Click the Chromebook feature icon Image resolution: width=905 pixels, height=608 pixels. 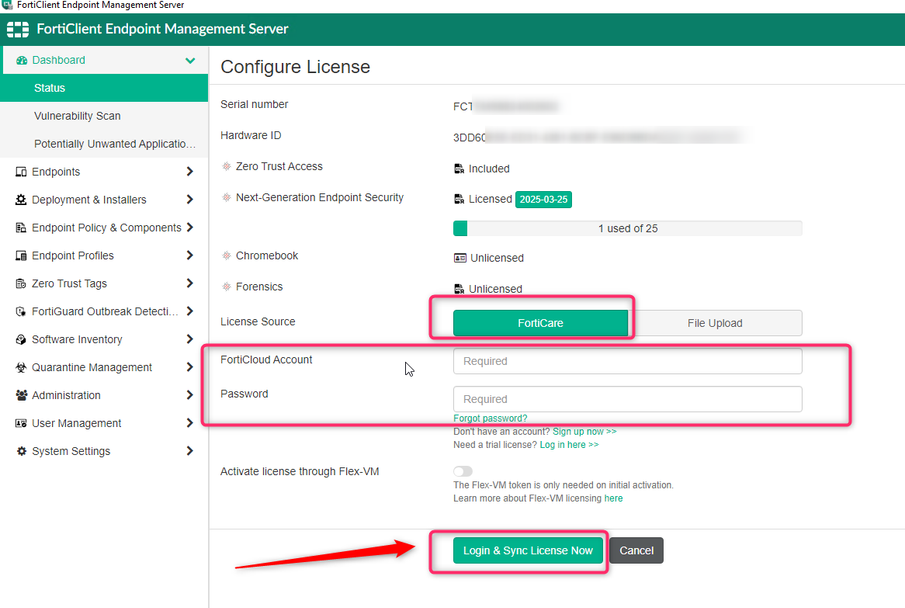(226, 255)
